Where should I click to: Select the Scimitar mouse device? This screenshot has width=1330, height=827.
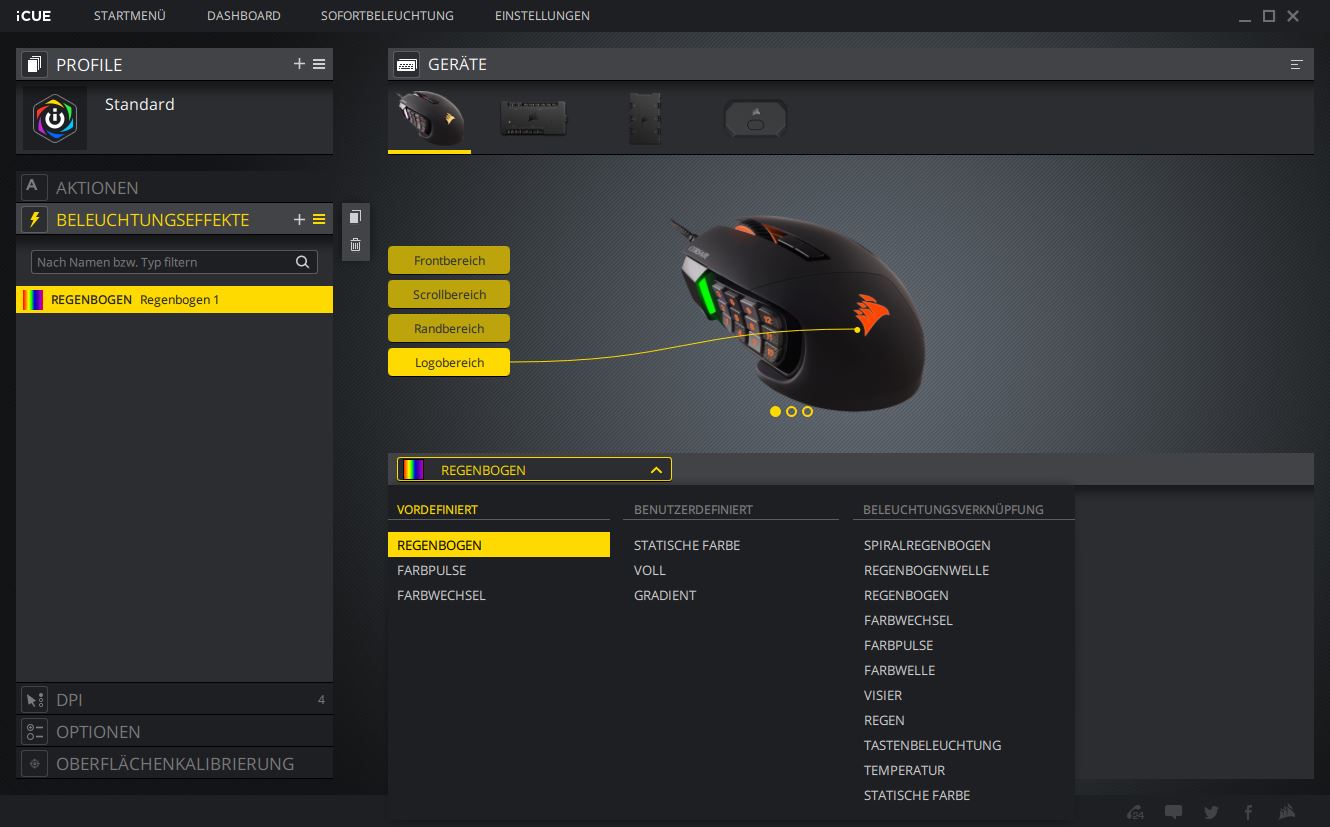pos(429,118)
